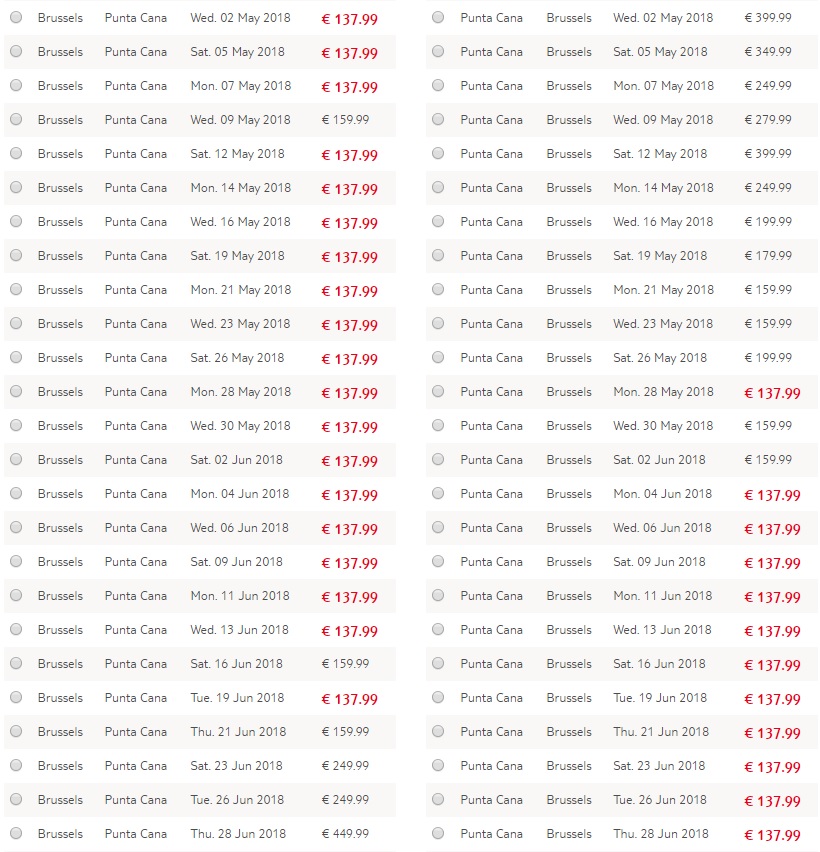Click the €179.99 return price on Sat. 19 May
This screenshot has height=852, width=820.
tap(768, 255)
